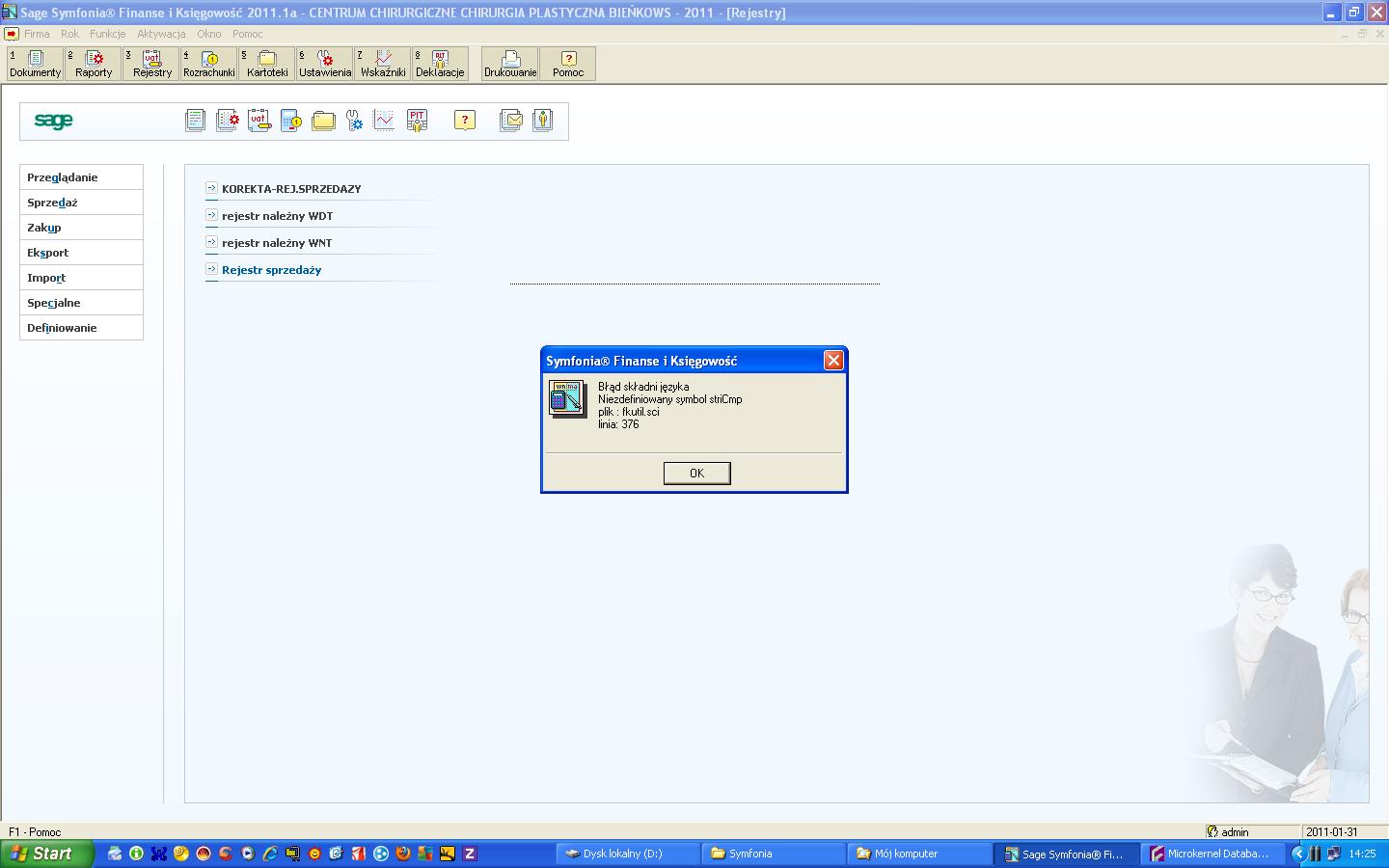1389x868 pixels.
Task: Select Specjalne in the side panel
Action: coord(81,303)
